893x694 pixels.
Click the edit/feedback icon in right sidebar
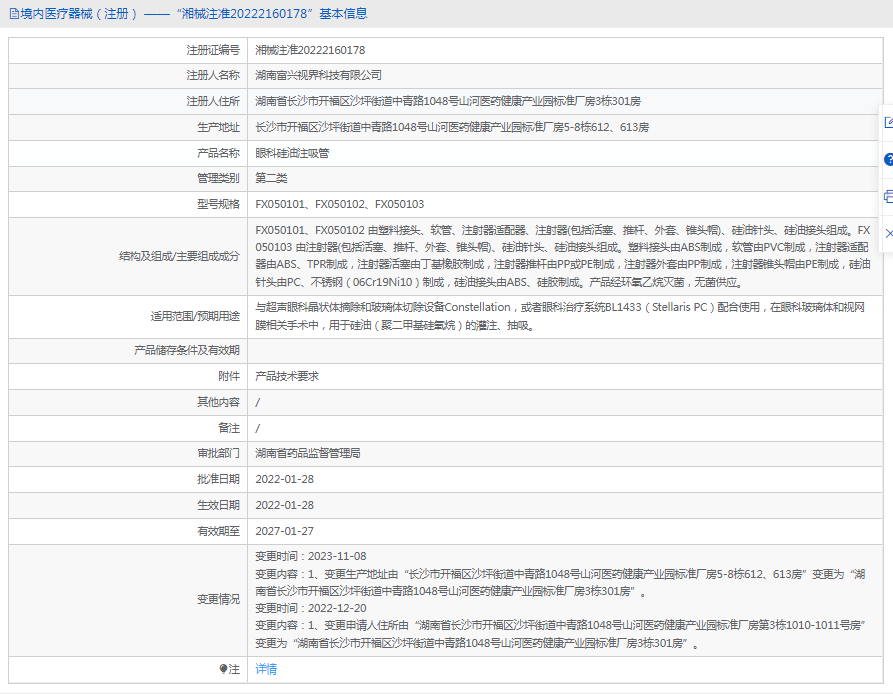[x=887, y=123]
